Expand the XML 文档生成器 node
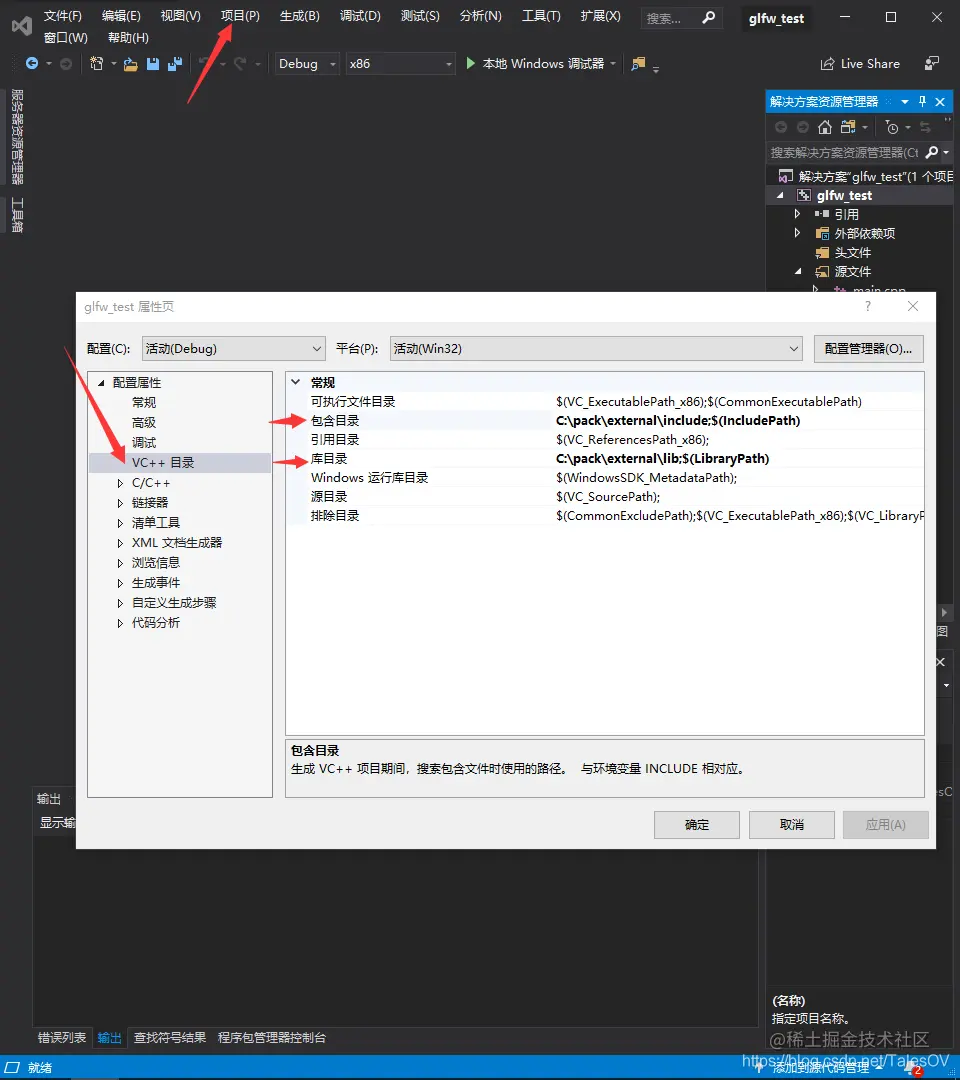The width and height of the screenshot is (960, 1080). pos(121,543)
